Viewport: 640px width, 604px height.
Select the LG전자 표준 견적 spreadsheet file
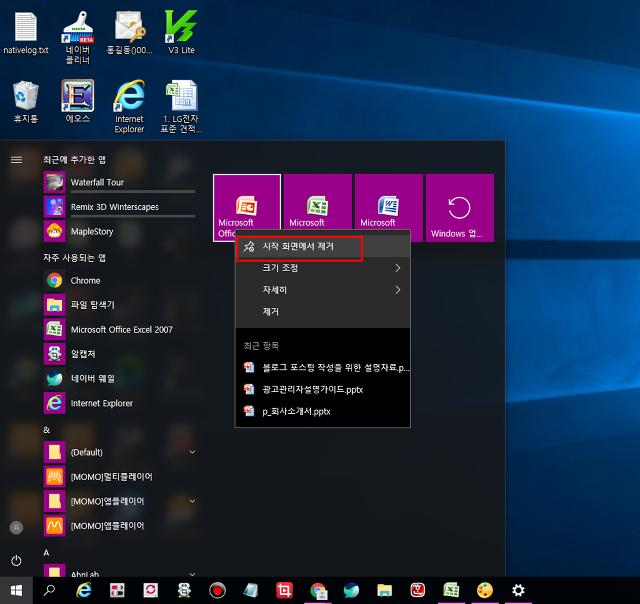(x=181, y=107)
